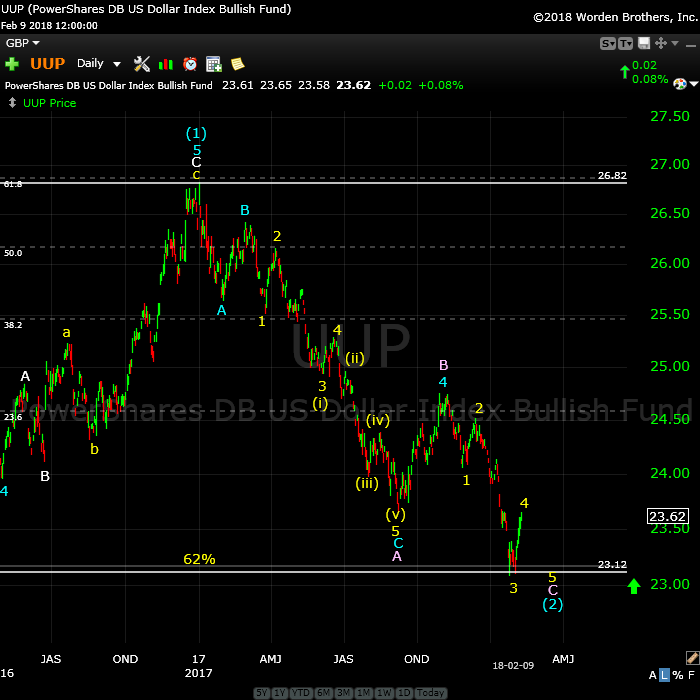Open the T dropdown button
This screenshot has width=700, height=700.
[x=625, y=43]
